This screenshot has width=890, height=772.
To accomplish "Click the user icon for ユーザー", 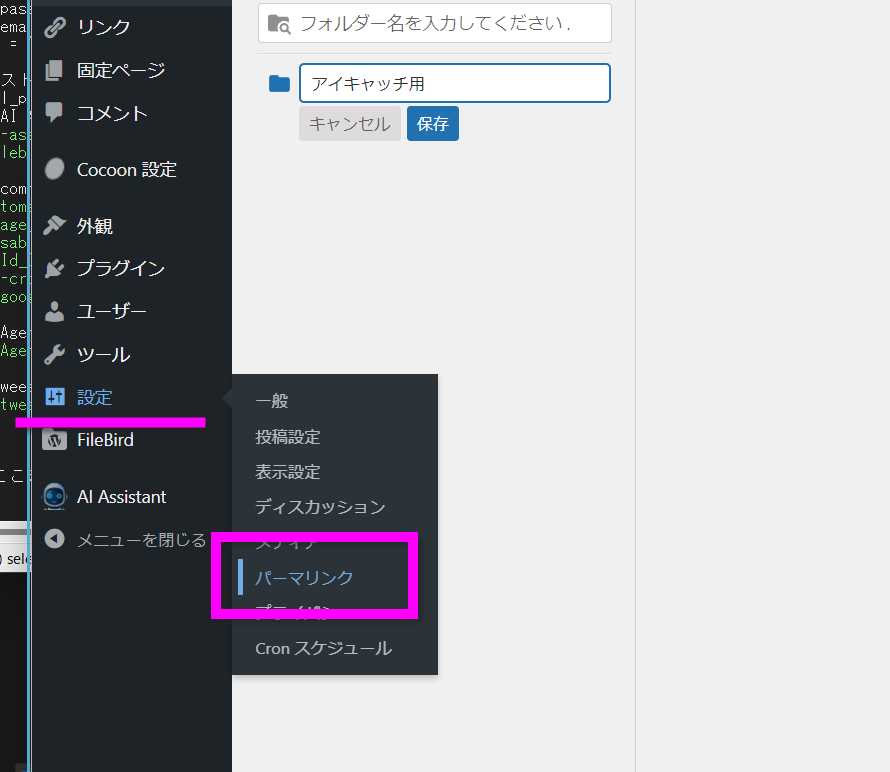I will [x=55, y=312].
